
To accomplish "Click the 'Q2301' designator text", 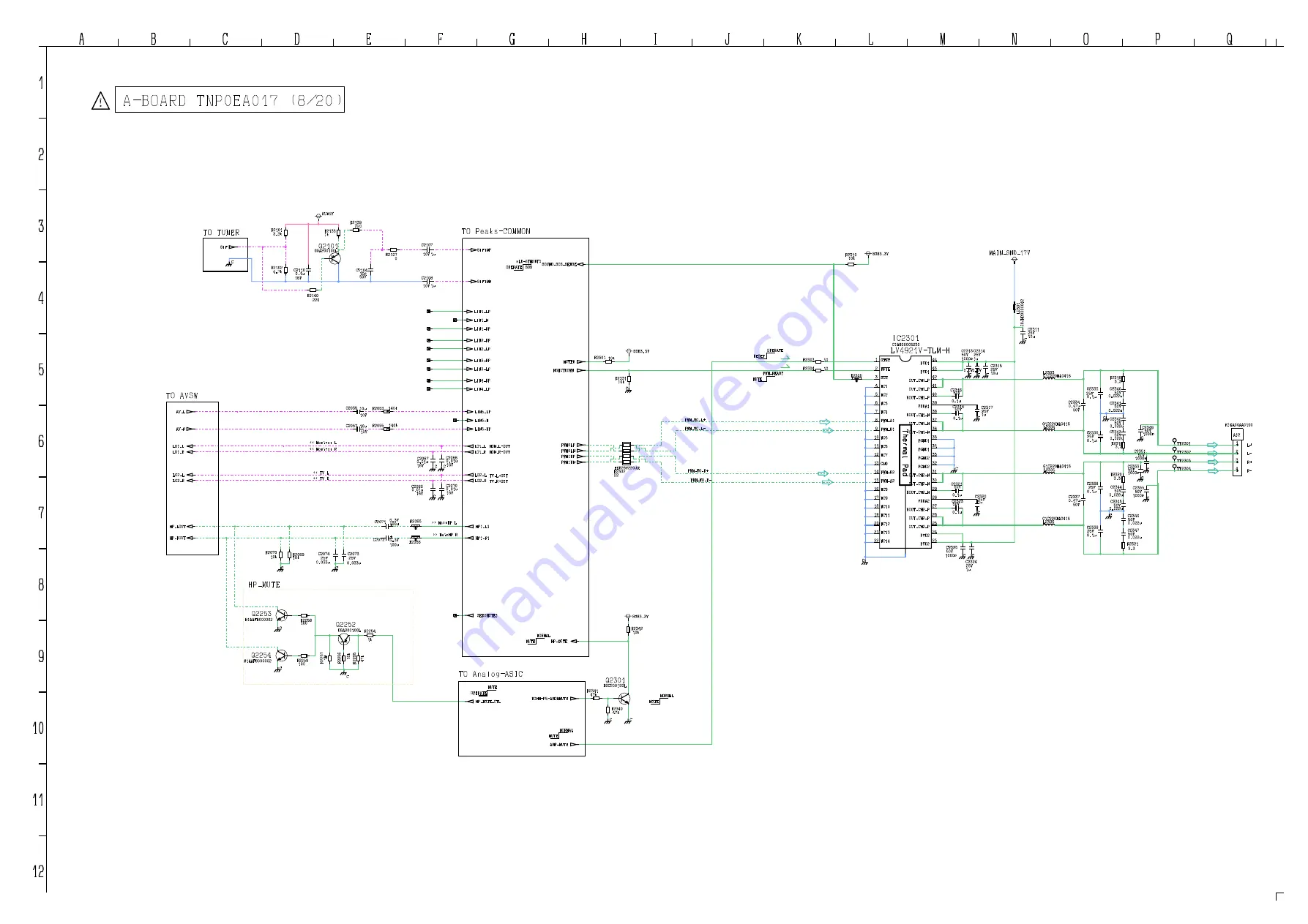I will (x=615, y=680).
